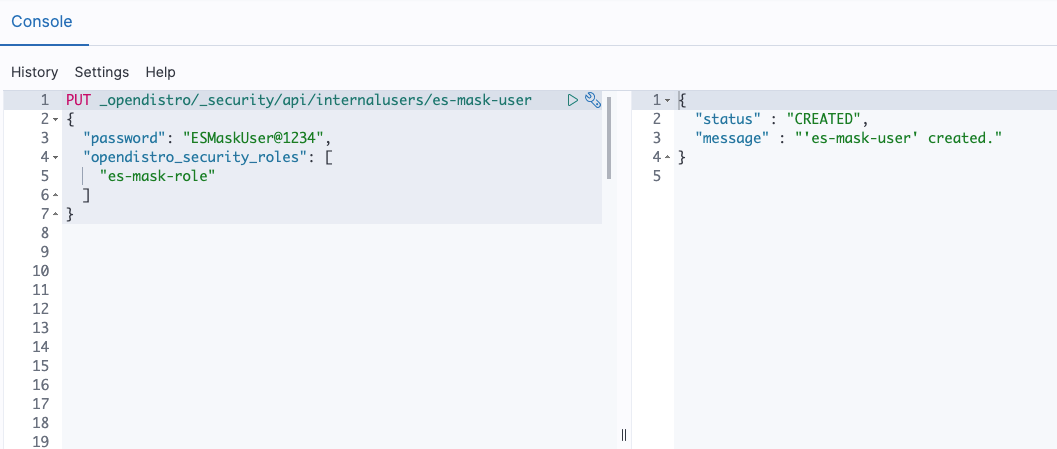Image resolution: width=1057 pixels, height=449 pixels.
Task: Open the wrench actions menu icon
Action: click(x=592, y=100)
